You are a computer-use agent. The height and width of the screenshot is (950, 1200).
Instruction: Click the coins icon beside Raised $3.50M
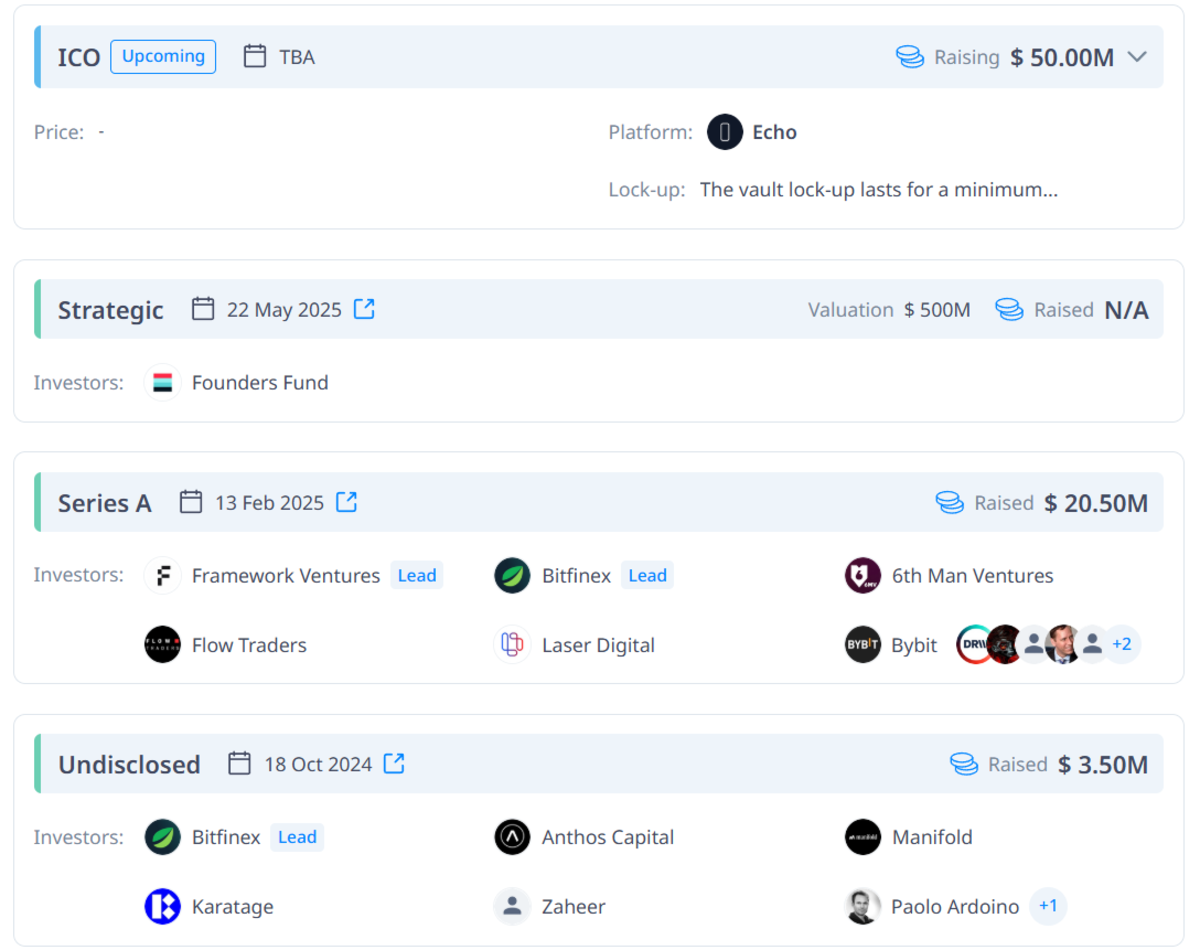tap(964, 765)
